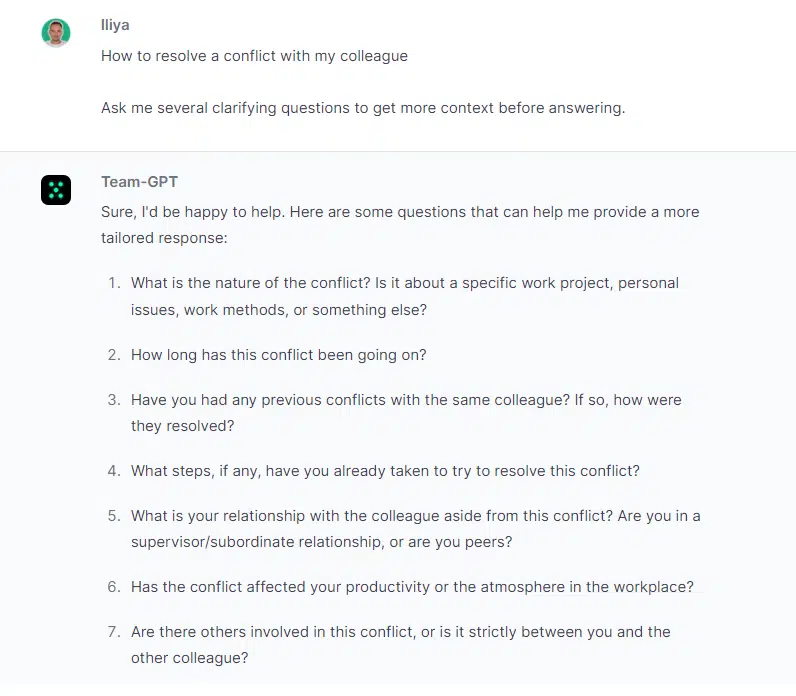Click question 6 about productivity or atmosphere
Image resolution: width=796 pixels, height=696 pixels.
point(412,587)
